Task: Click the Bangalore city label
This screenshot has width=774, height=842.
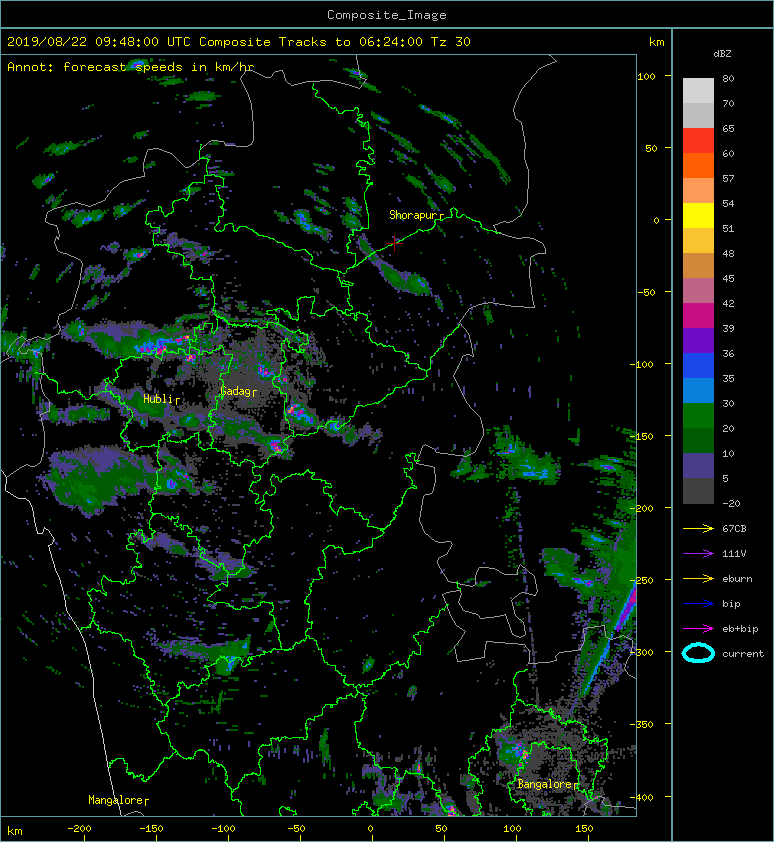Action: 548,785
